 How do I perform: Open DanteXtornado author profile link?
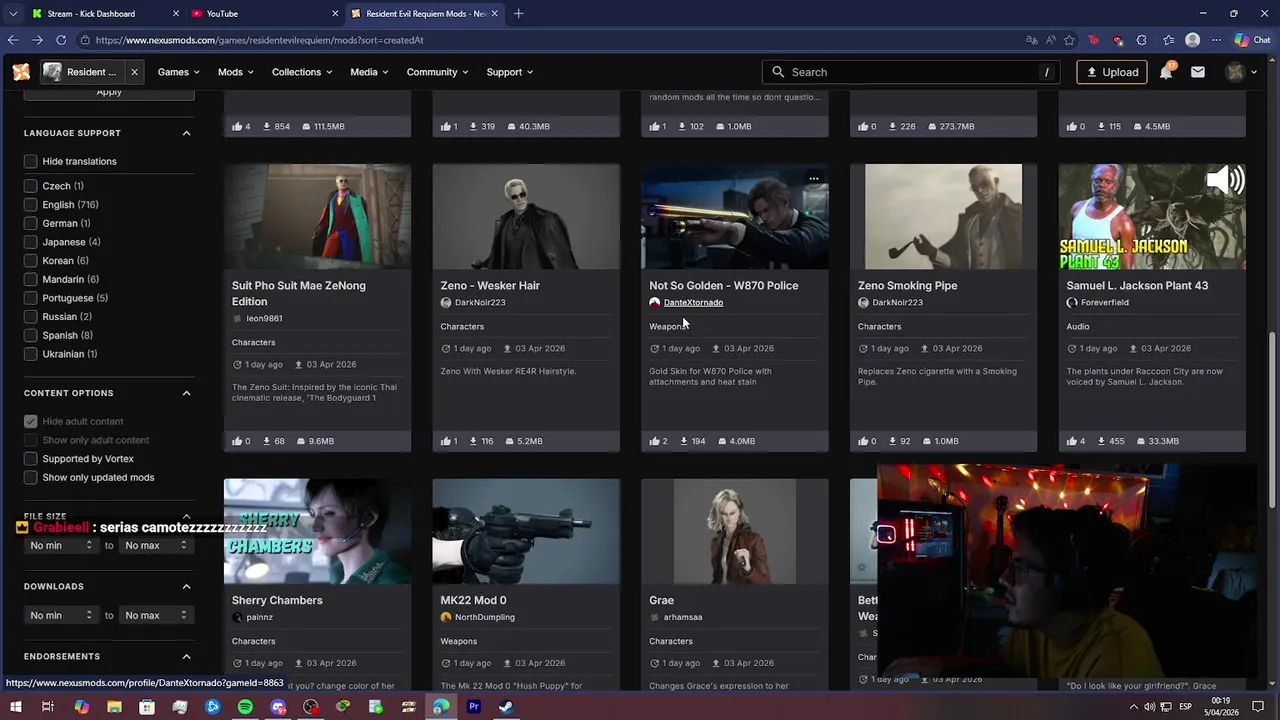click(x=693, y=302)
